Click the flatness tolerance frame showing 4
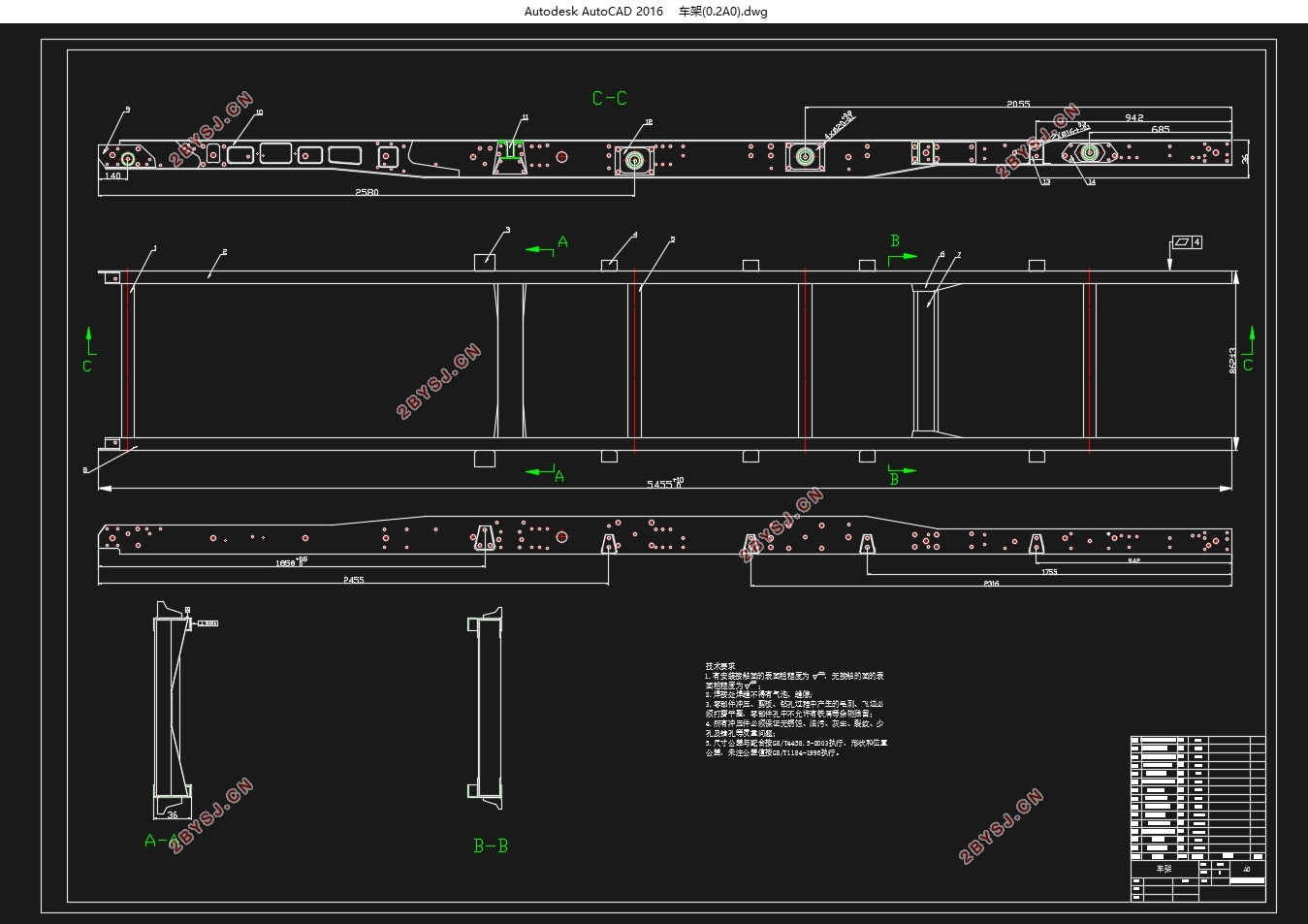The width and height of the screenshot is (1308, 924). pos(1188,241)
